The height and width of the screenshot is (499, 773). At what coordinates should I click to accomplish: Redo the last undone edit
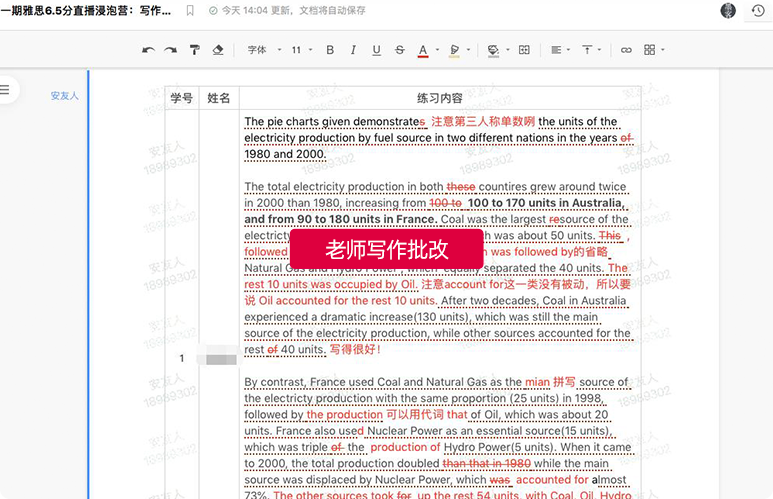click(171, 50)
